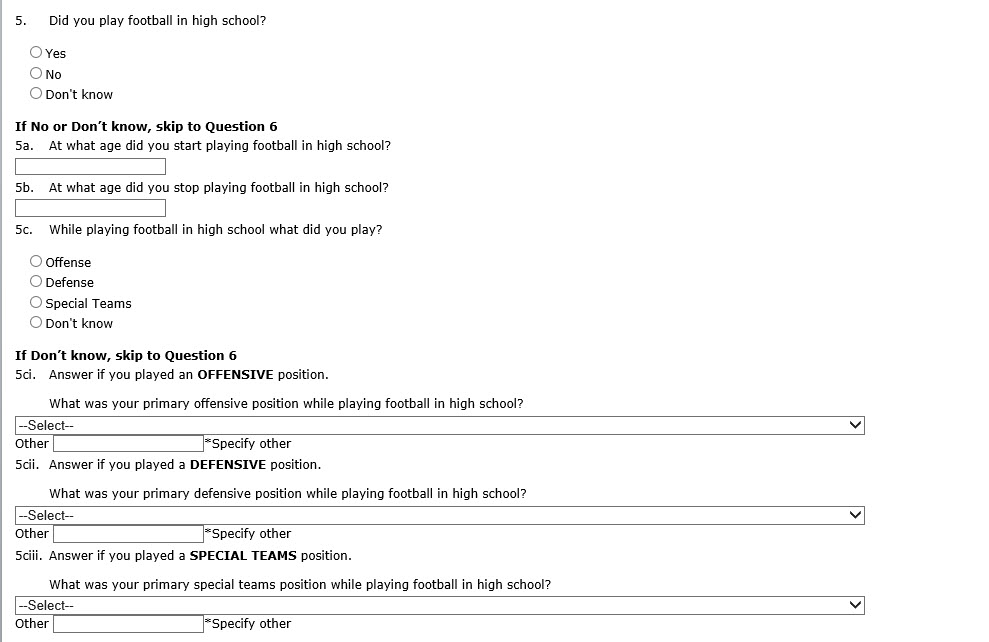Screen dimensions: 989x642
Task: Click the Other field for offensive position
Action: [128, 443]
